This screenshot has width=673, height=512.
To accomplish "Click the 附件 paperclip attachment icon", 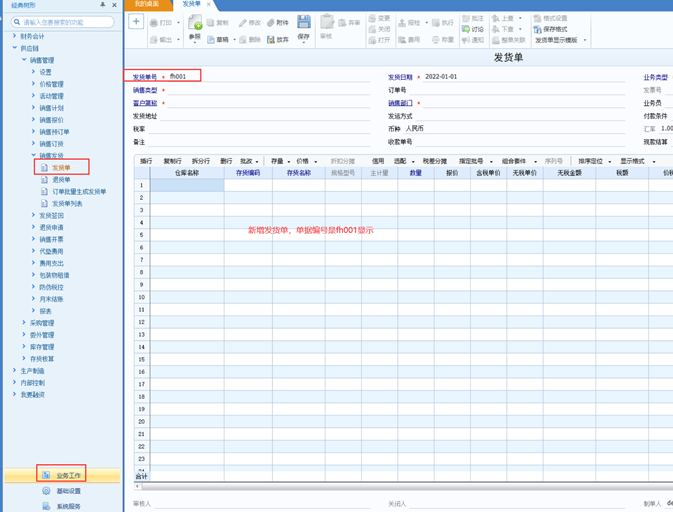I will (x=271, y=23).
